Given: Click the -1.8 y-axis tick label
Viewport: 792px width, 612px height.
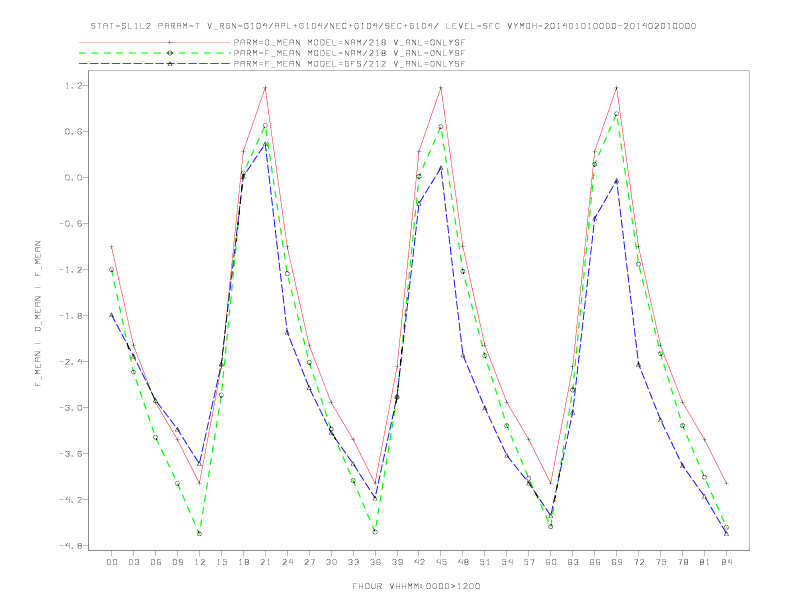Looking at the screenshot, I should coord(71,316).
